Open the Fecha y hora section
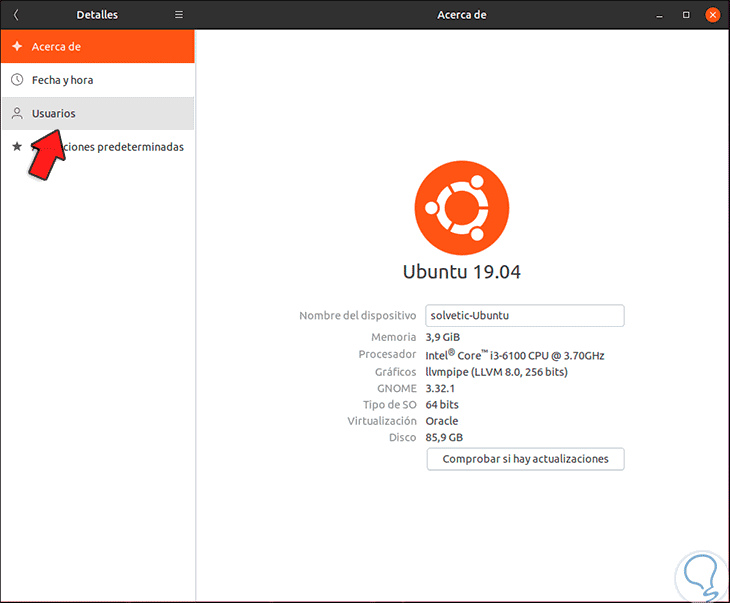The width and height of the screenshot is (730, 603). (98, 80)
